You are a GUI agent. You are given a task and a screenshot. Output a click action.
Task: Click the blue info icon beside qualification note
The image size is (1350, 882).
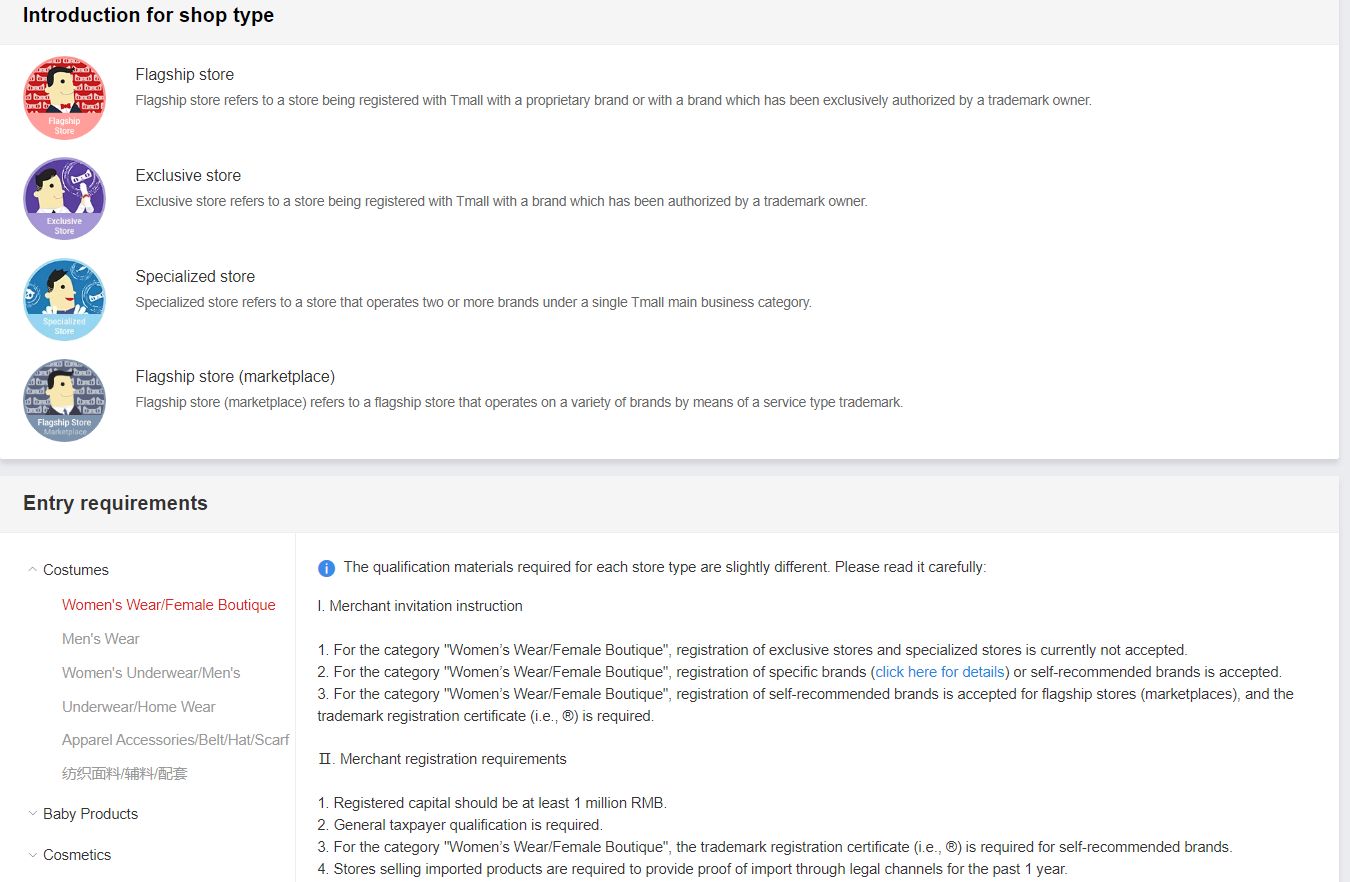coord(326,568)
